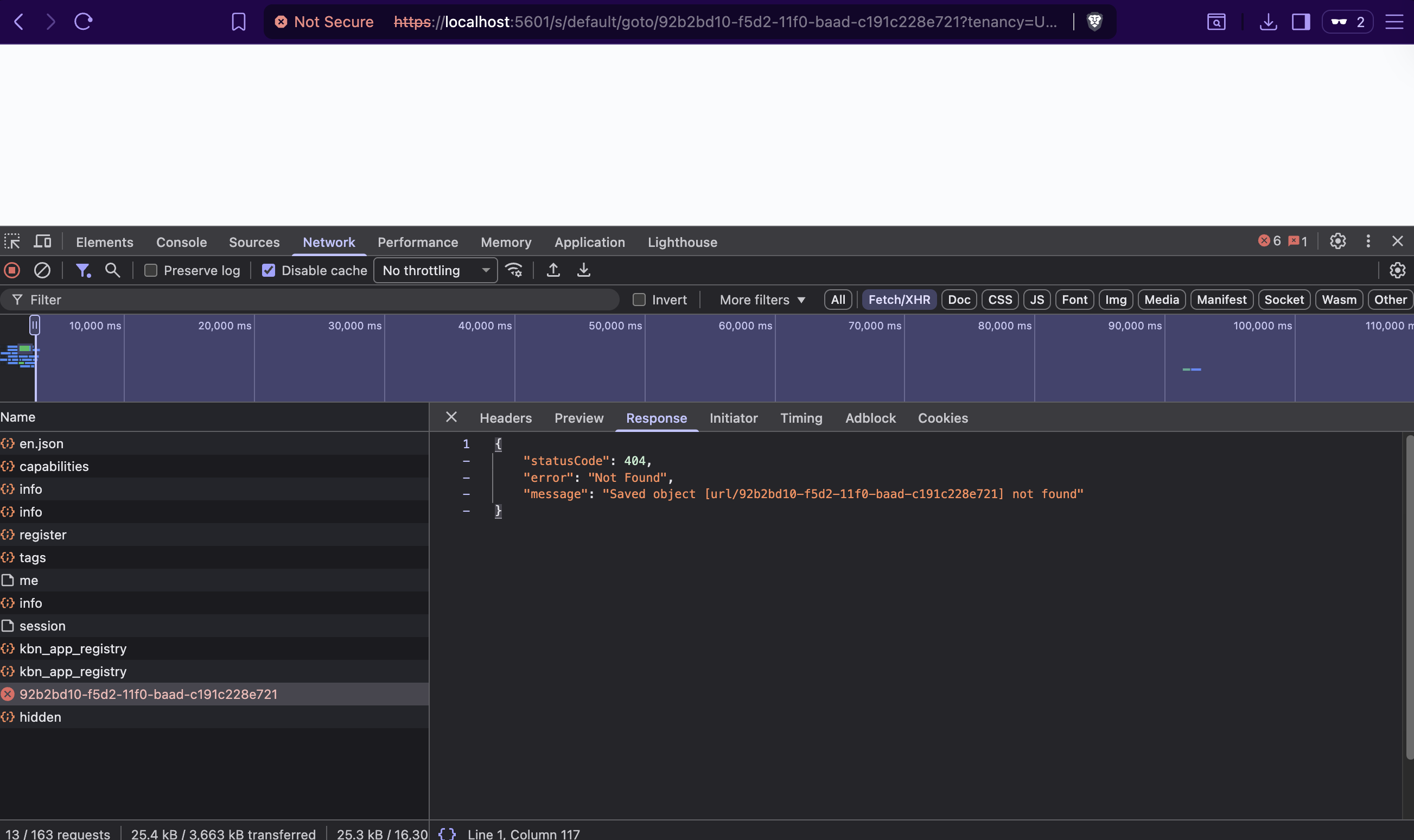1414x840 pixels.
Task: Click the import HAR file upload icon
Action: tap(553, 271)
